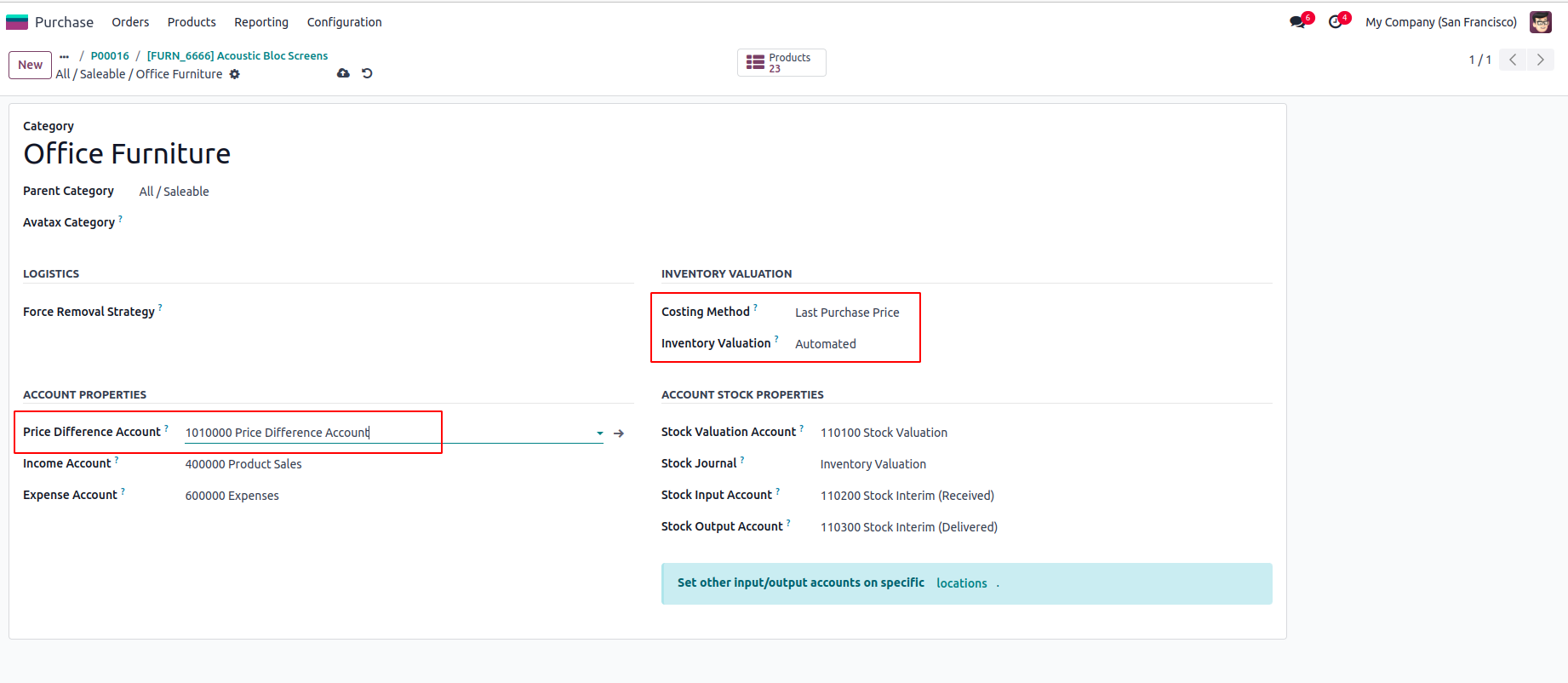Click the cloud save icon
Image resolution: width=1568 pixels, height=683 pixels.
[343, 73]
